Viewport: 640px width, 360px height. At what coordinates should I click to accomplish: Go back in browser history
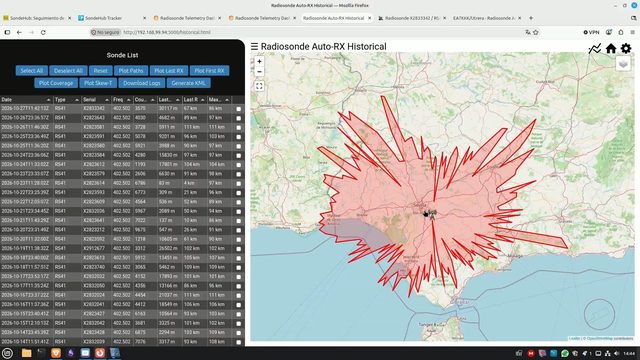tap(19, 32)
